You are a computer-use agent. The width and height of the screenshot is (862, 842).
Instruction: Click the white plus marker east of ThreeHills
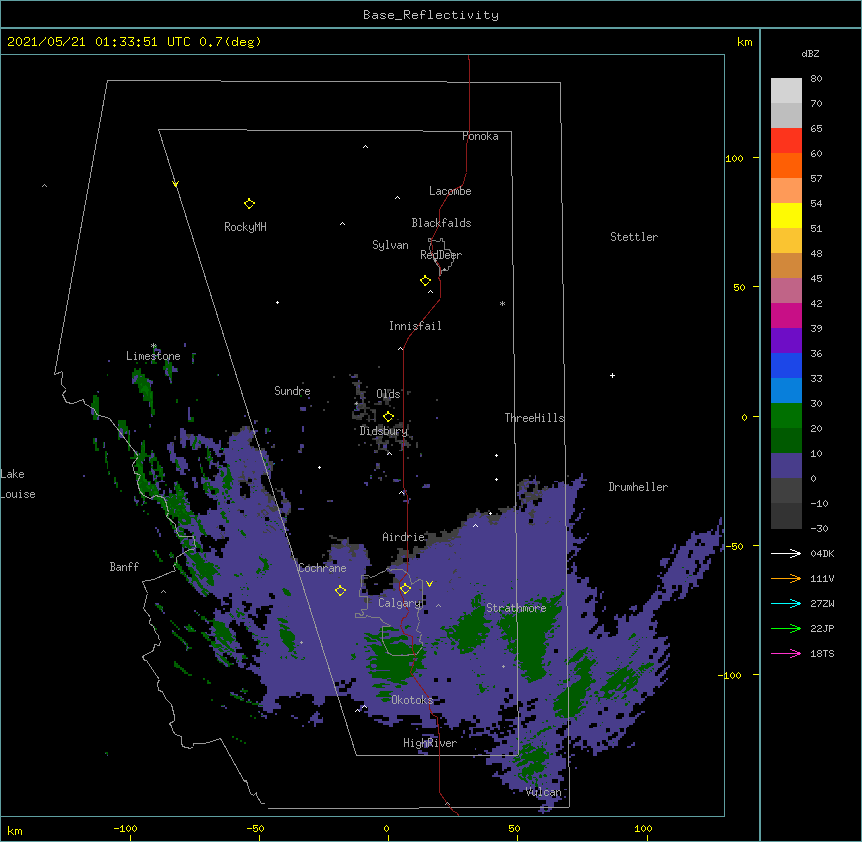(x=612, y=375)
